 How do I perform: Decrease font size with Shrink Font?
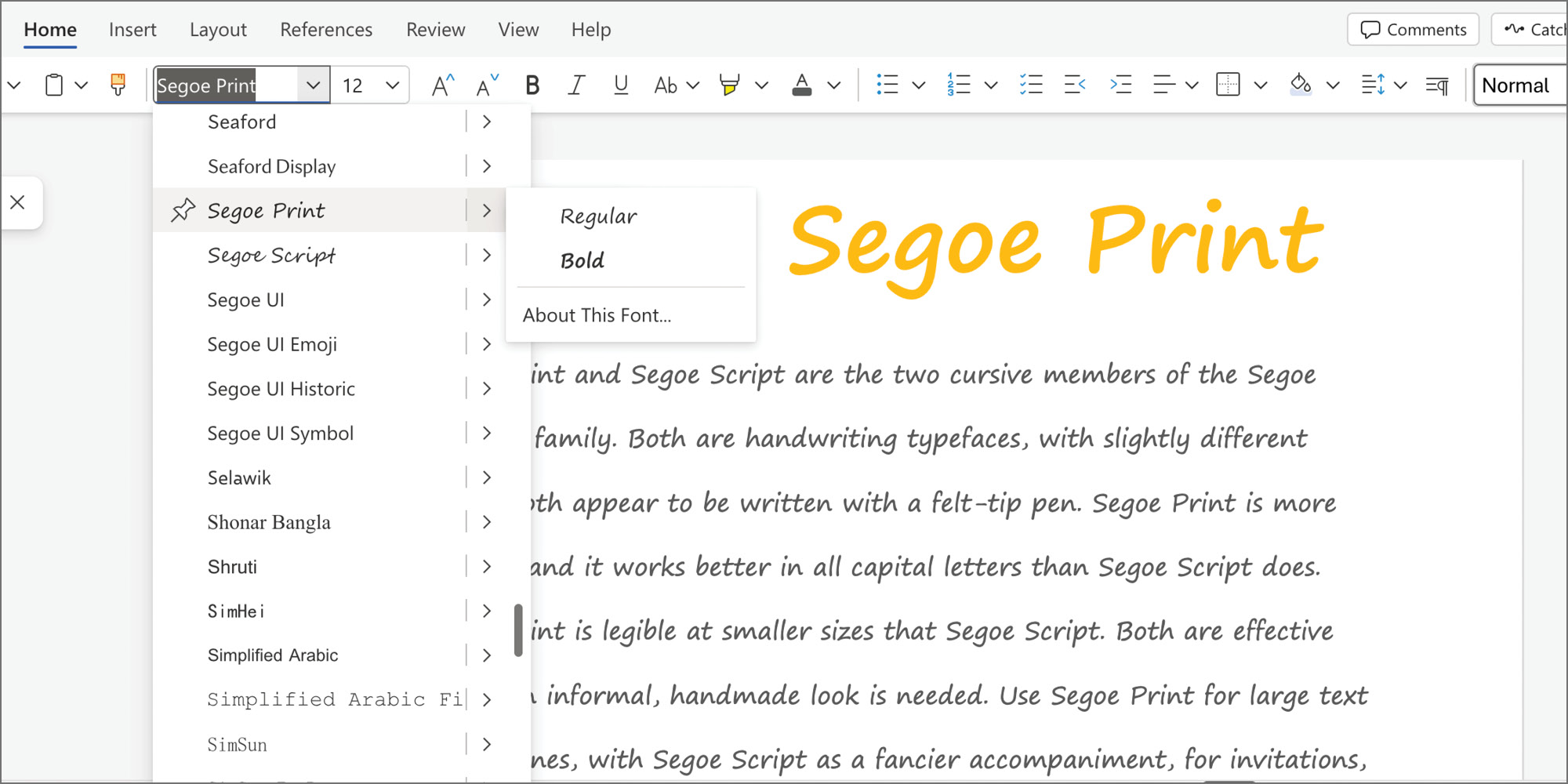pyautogui.click(x=485, y=85)
